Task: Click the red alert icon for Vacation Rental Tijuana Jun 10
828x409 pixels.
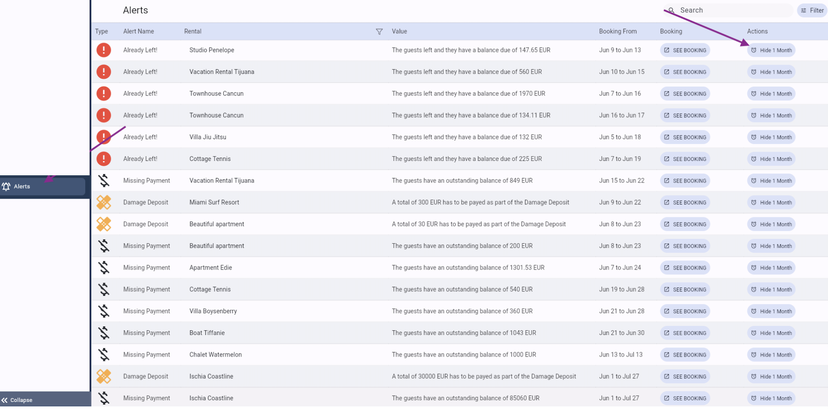Action: click(x=104, y=72)
